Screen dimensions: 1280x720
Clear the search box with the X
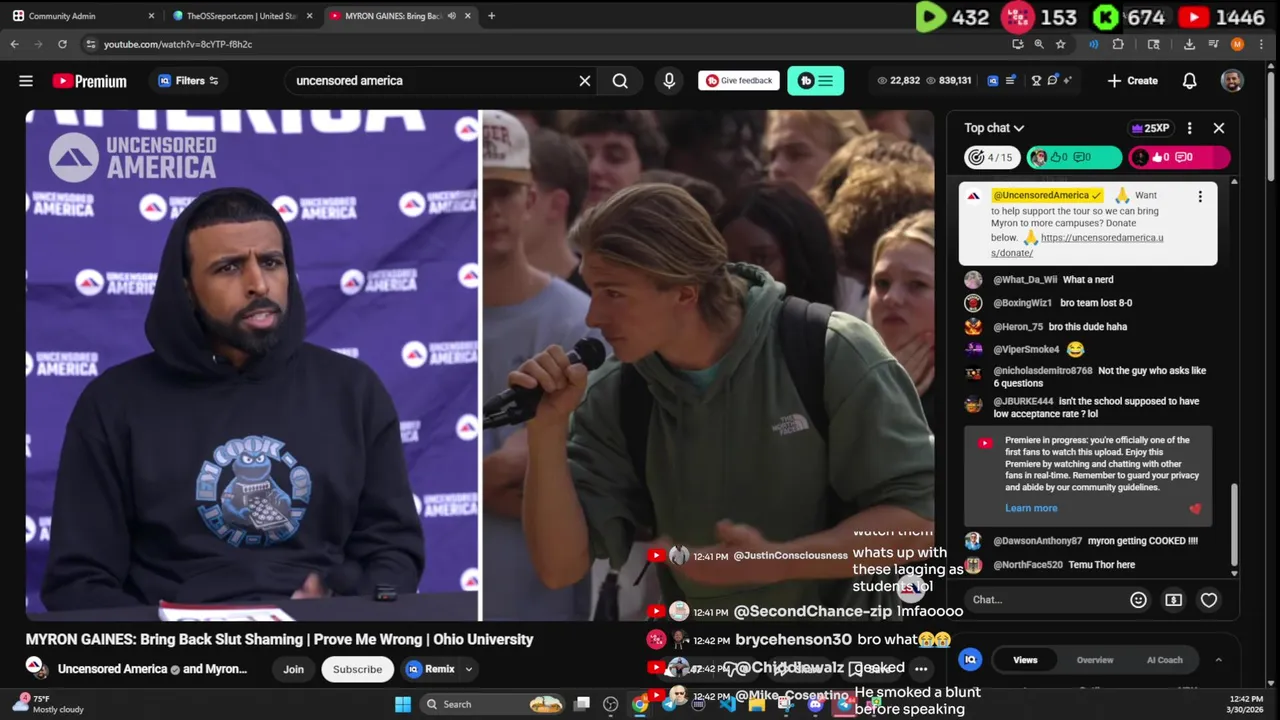(585, 81)
